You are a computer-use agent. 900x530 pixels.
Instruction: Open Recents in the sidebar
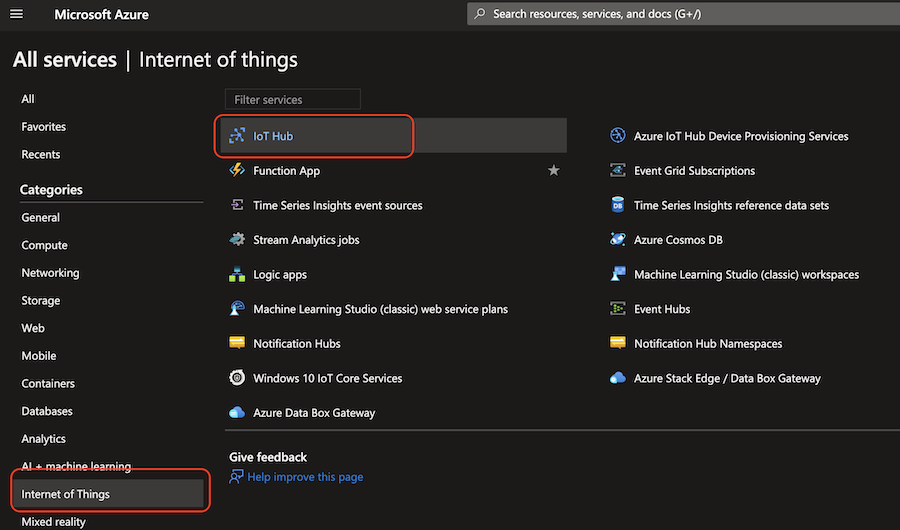point(41,154)
